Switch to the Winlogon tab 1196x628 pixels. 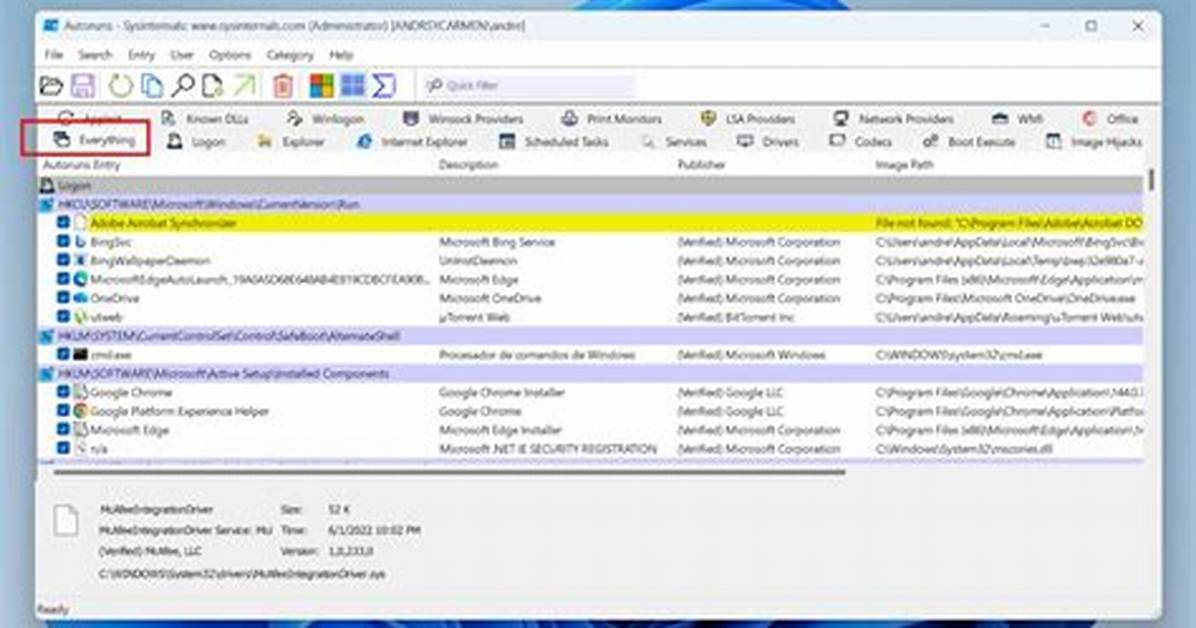click(x=325, y=118)
